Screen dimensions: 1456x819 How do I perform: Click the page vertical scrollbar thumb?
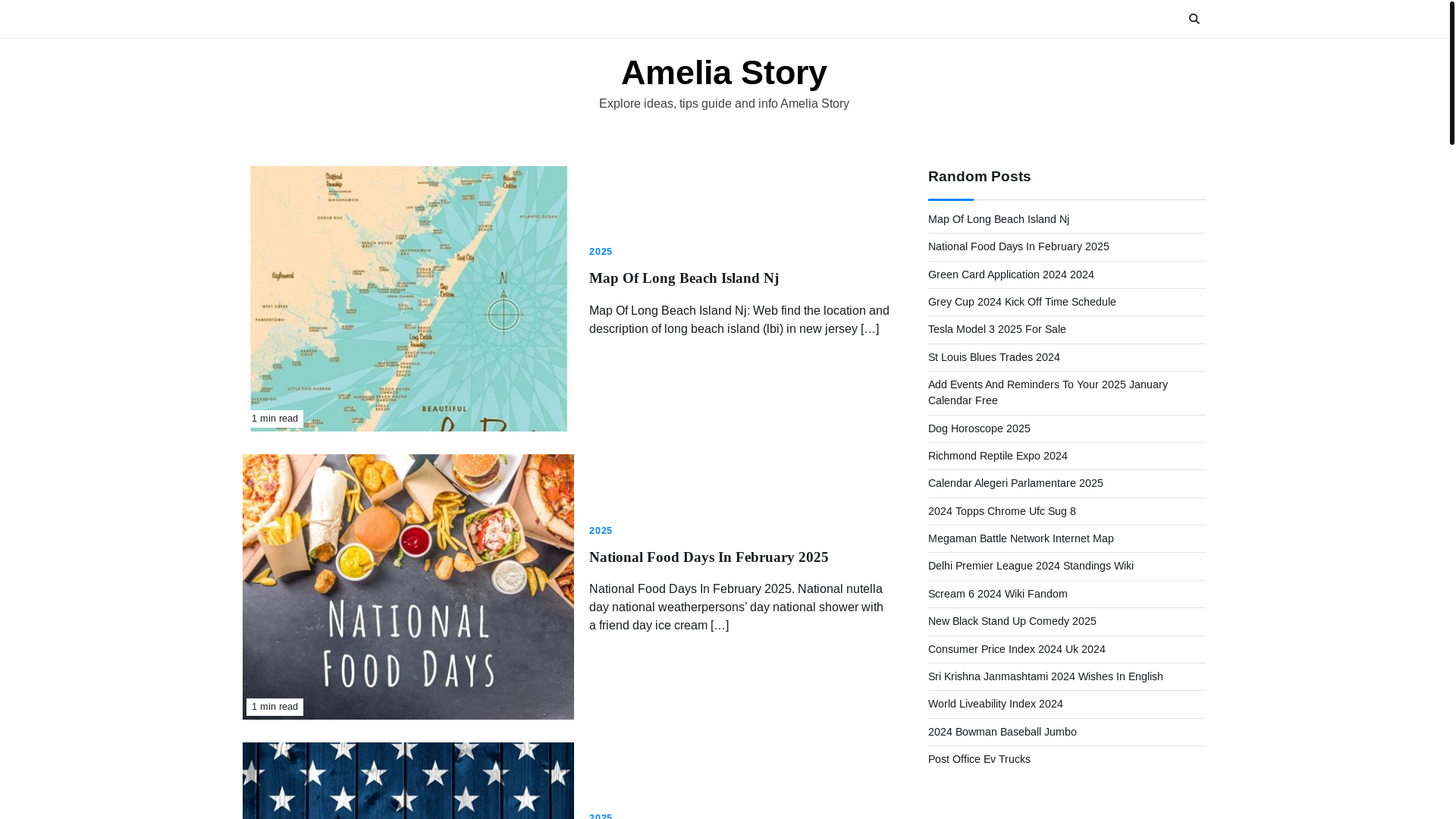[x=1451, y=72]
